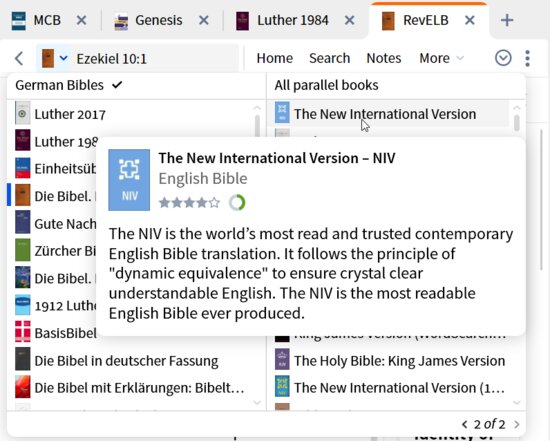Click the German Bibles list scrollbar
This screenshot has height=441, width=550.
pos(257,126)
